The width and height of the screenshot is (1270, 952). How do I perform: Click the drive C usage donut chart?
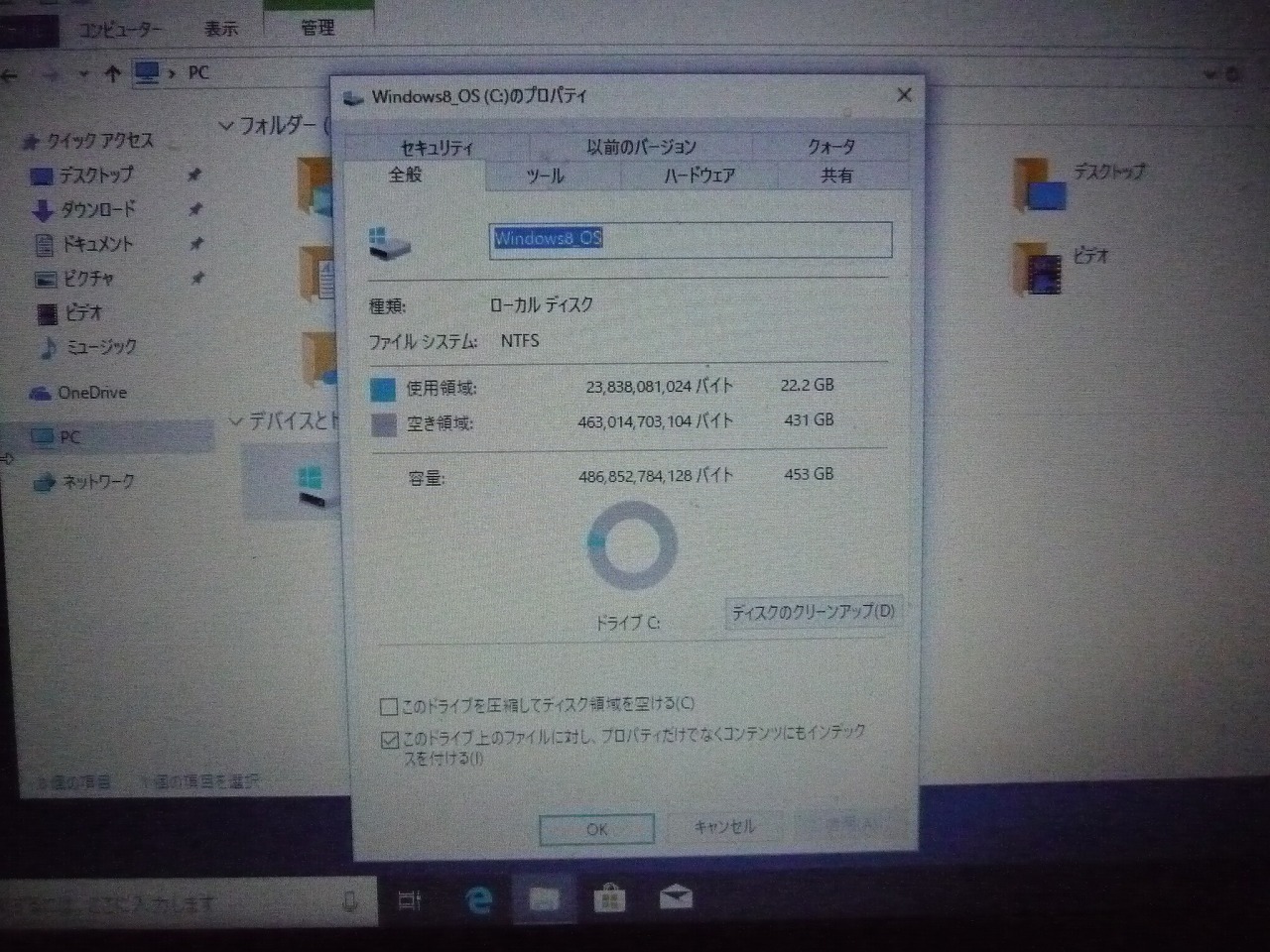[x=632, y=545]
